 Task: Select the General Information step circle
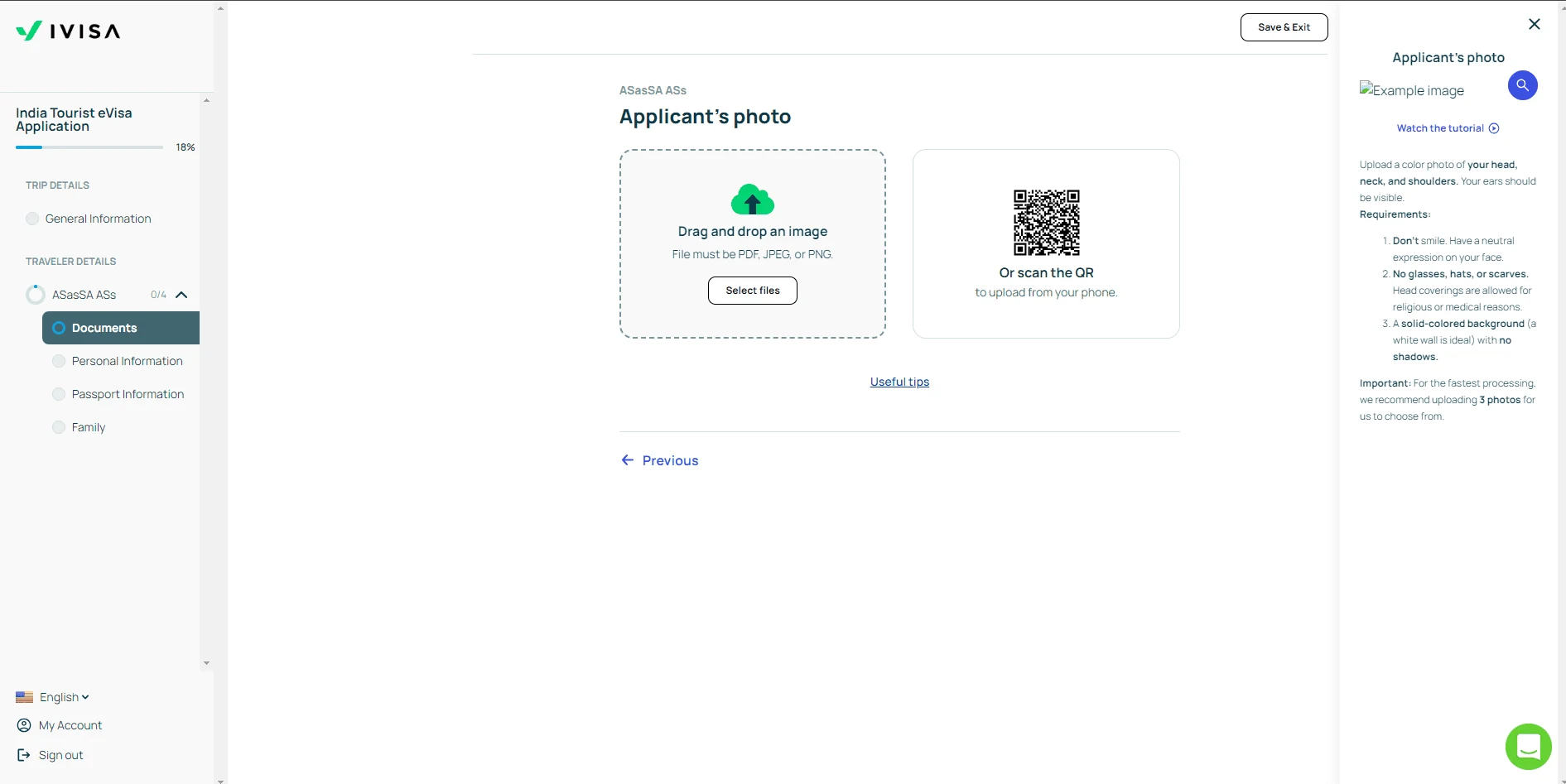point(32,219)
